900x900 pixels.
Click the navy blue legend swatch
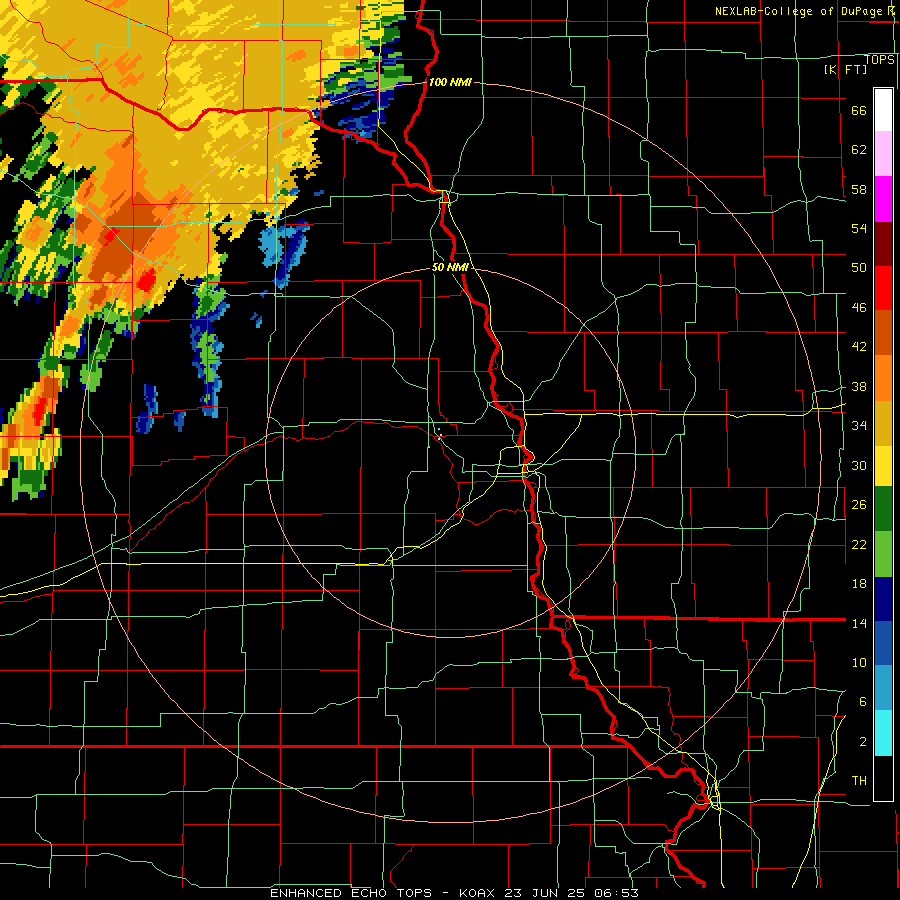pos(883,599)
